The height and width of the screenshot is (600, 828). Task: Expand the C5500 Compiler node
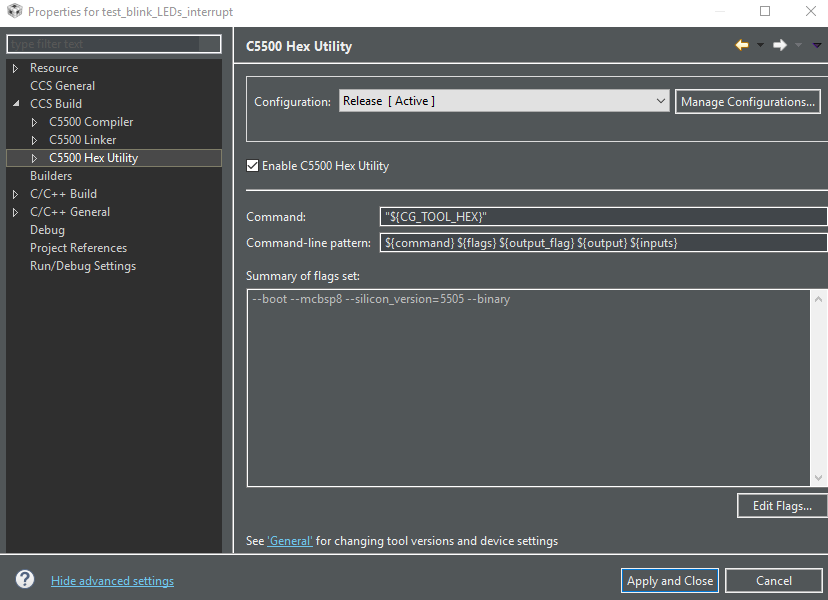[34, 122]
